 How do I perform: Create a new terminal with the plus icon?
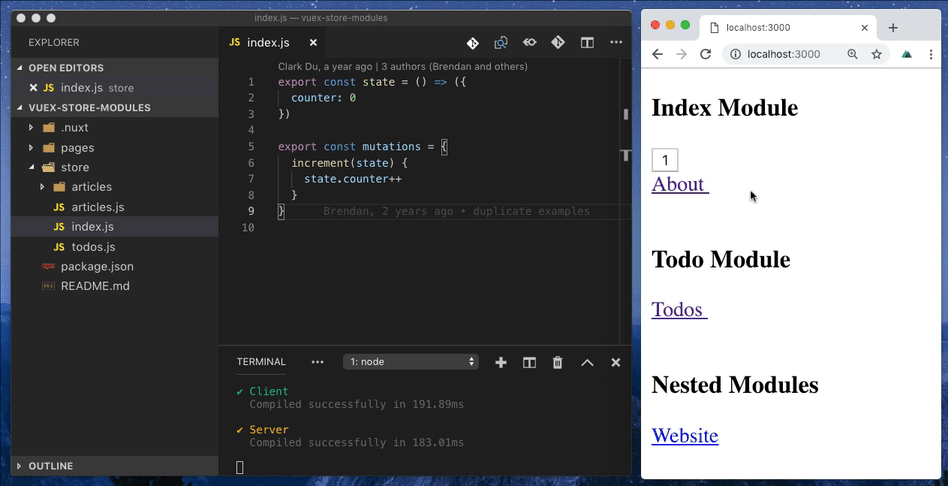(501, 362)
